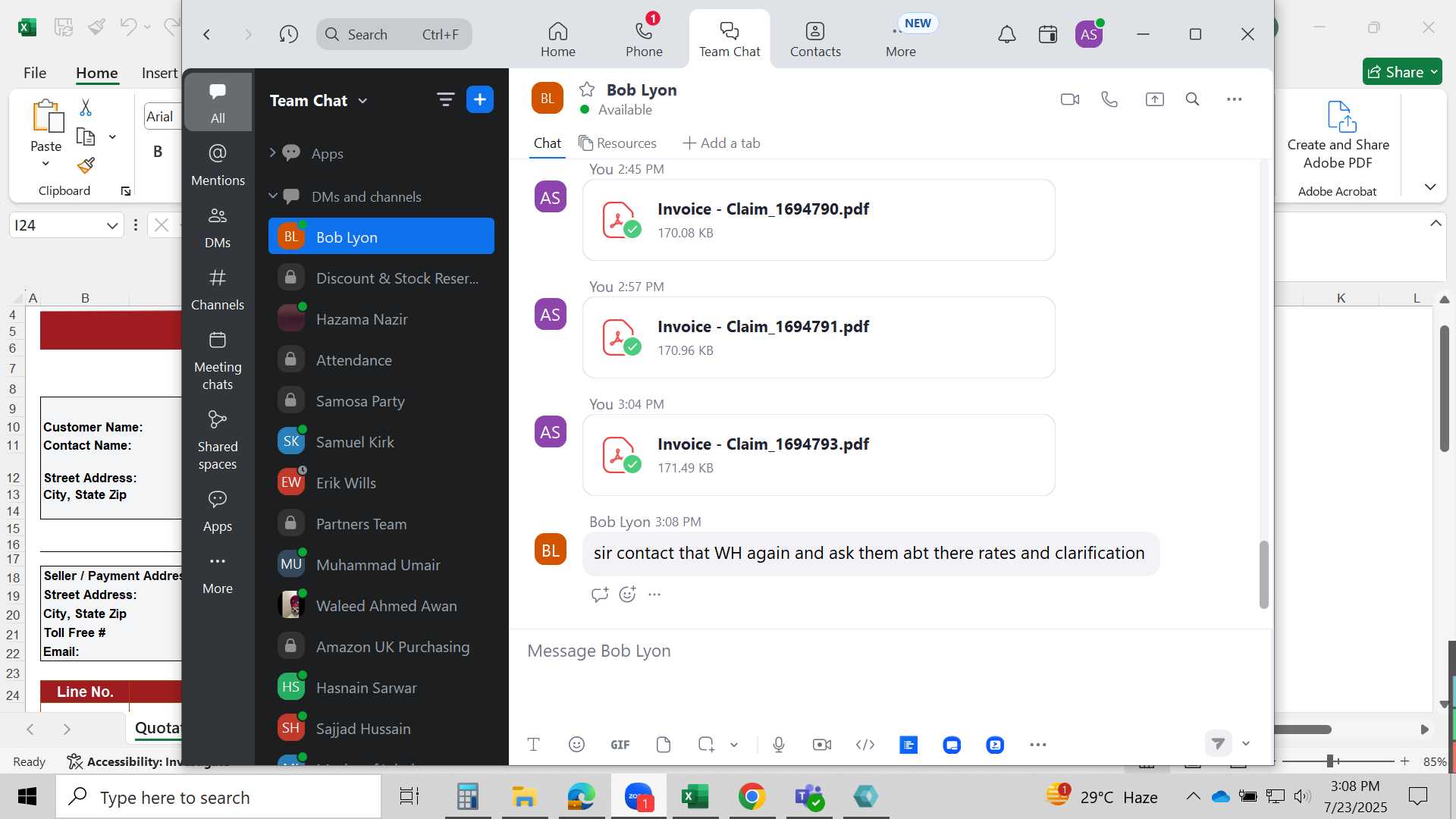The height and width of the screenshot is (819, 1456).
Task: Open the More tab with NEW badge
Action: 901,39
